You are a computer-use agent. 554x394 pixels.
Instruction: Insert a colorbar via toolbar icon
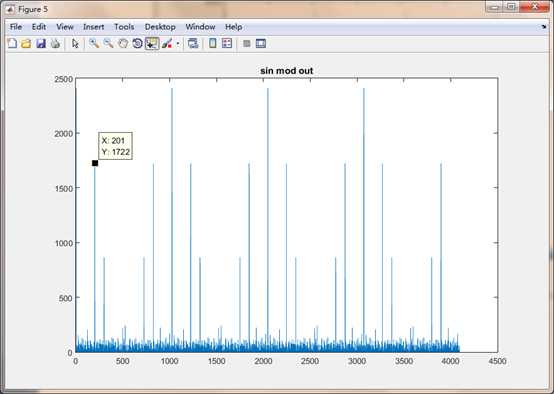[212, 43]
